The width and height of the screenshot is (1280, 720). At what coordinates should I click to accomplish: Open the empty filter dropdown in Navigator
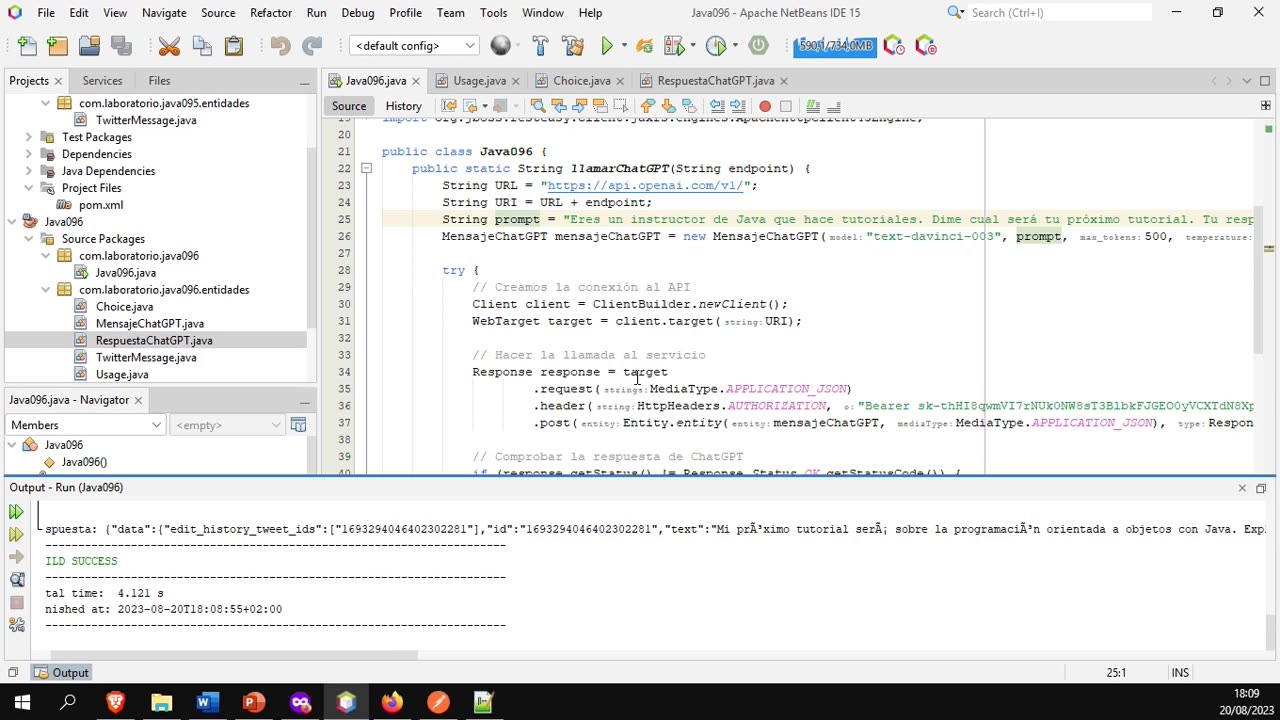pyautogui.click(x=227, y=425)
